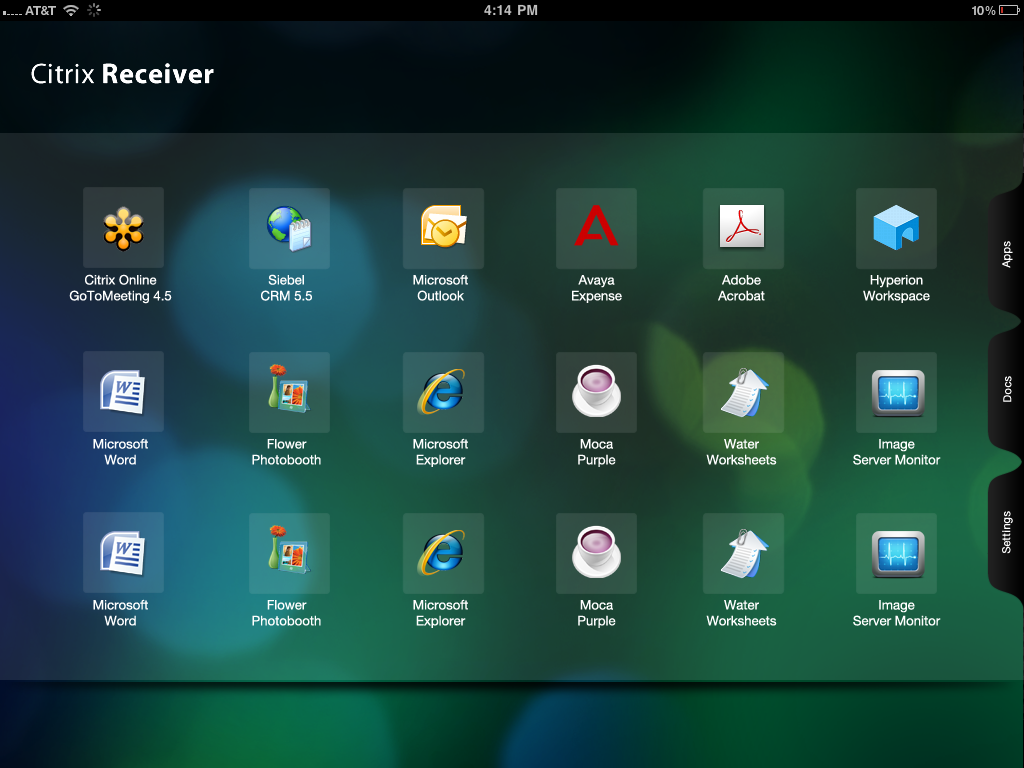Screen dimensions: 1024x768
Task: Switch to the Docs side tab
Action: point(1006,389)
